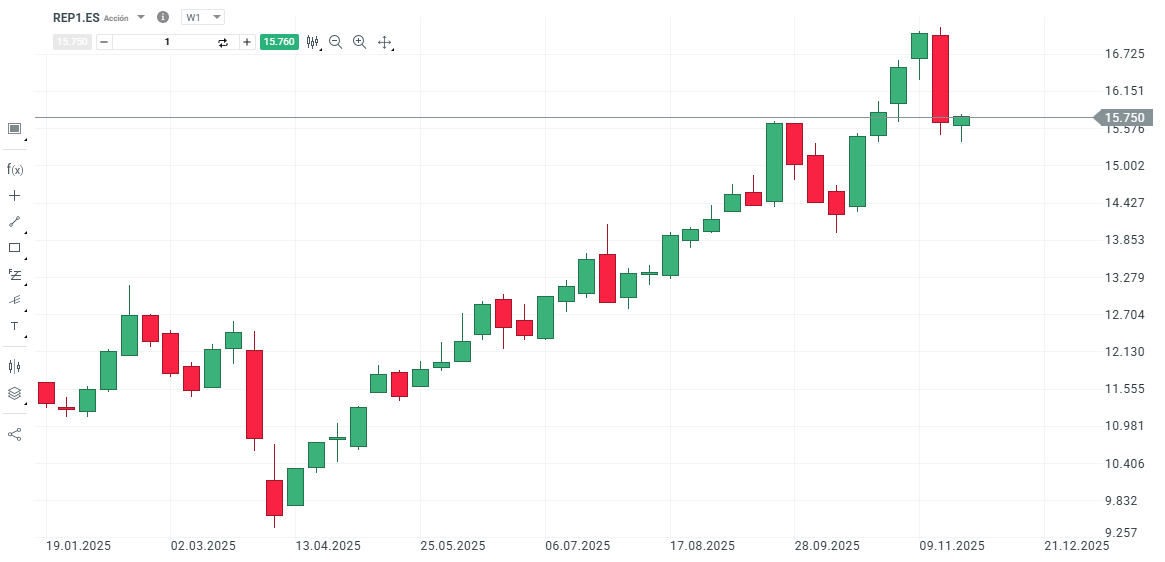Open the W1 timeframe dropdown
Screen dimensions: 1165x562
click(203, 17)
